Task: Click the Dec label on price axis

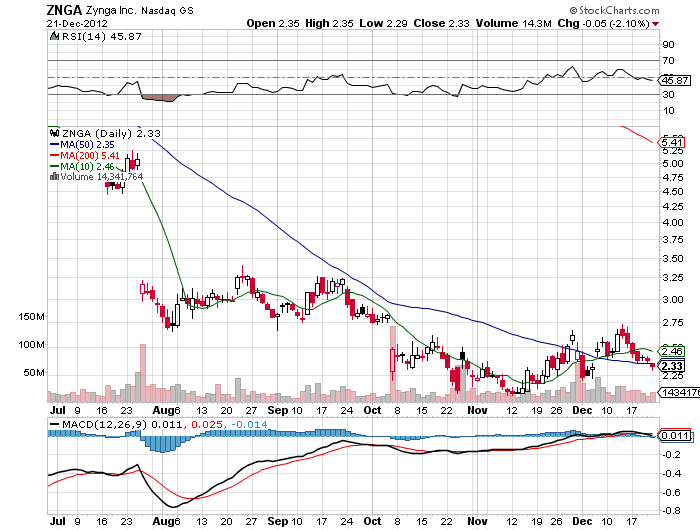Action: 582,410
